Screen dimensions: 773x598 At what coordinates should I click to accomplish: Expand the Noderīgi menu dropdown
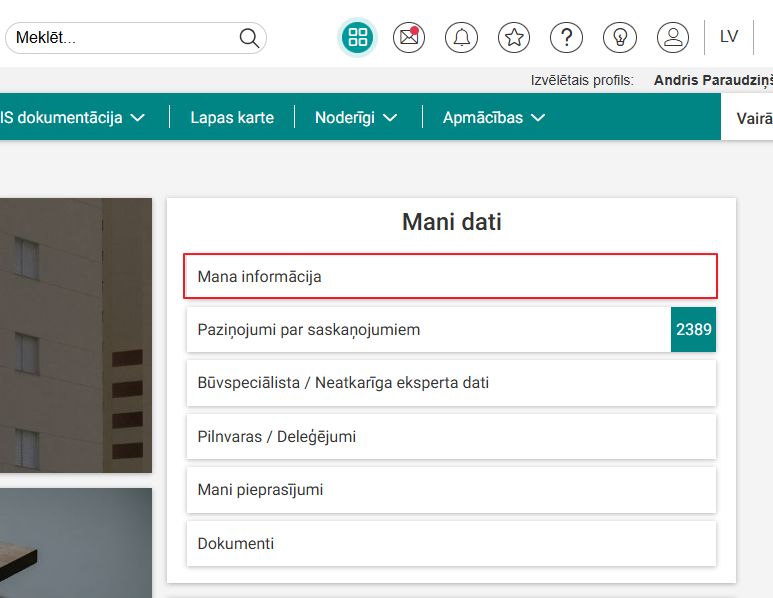pos(356,117)
